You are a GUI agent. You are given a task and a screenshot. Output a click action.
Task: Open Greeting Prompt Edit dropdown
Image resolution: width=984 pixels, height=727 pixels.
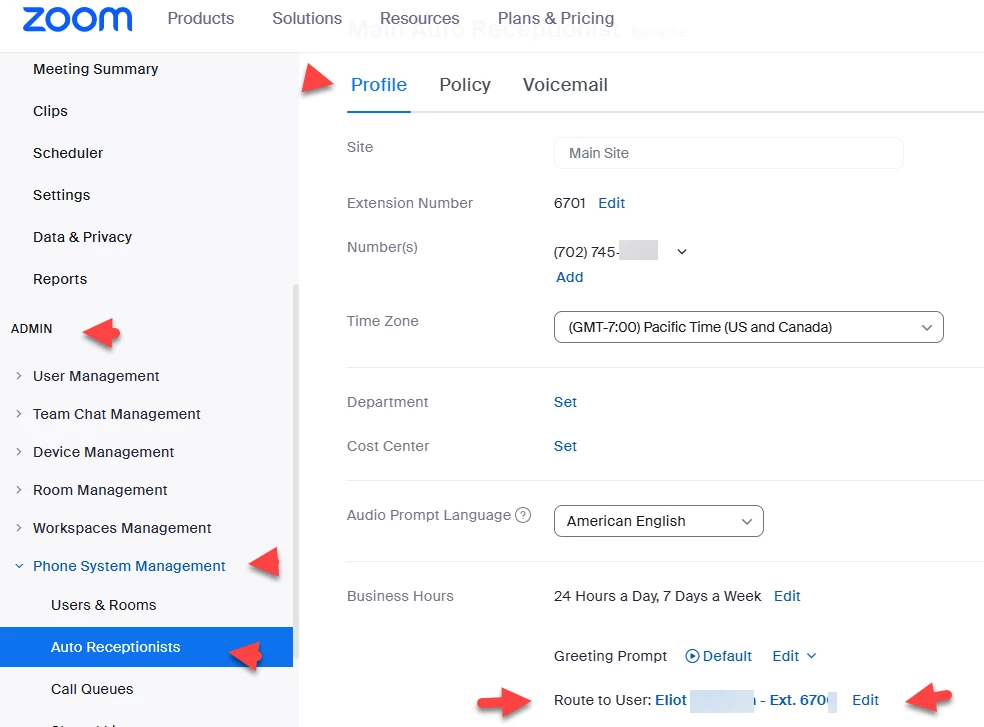(x=794, y=656)
